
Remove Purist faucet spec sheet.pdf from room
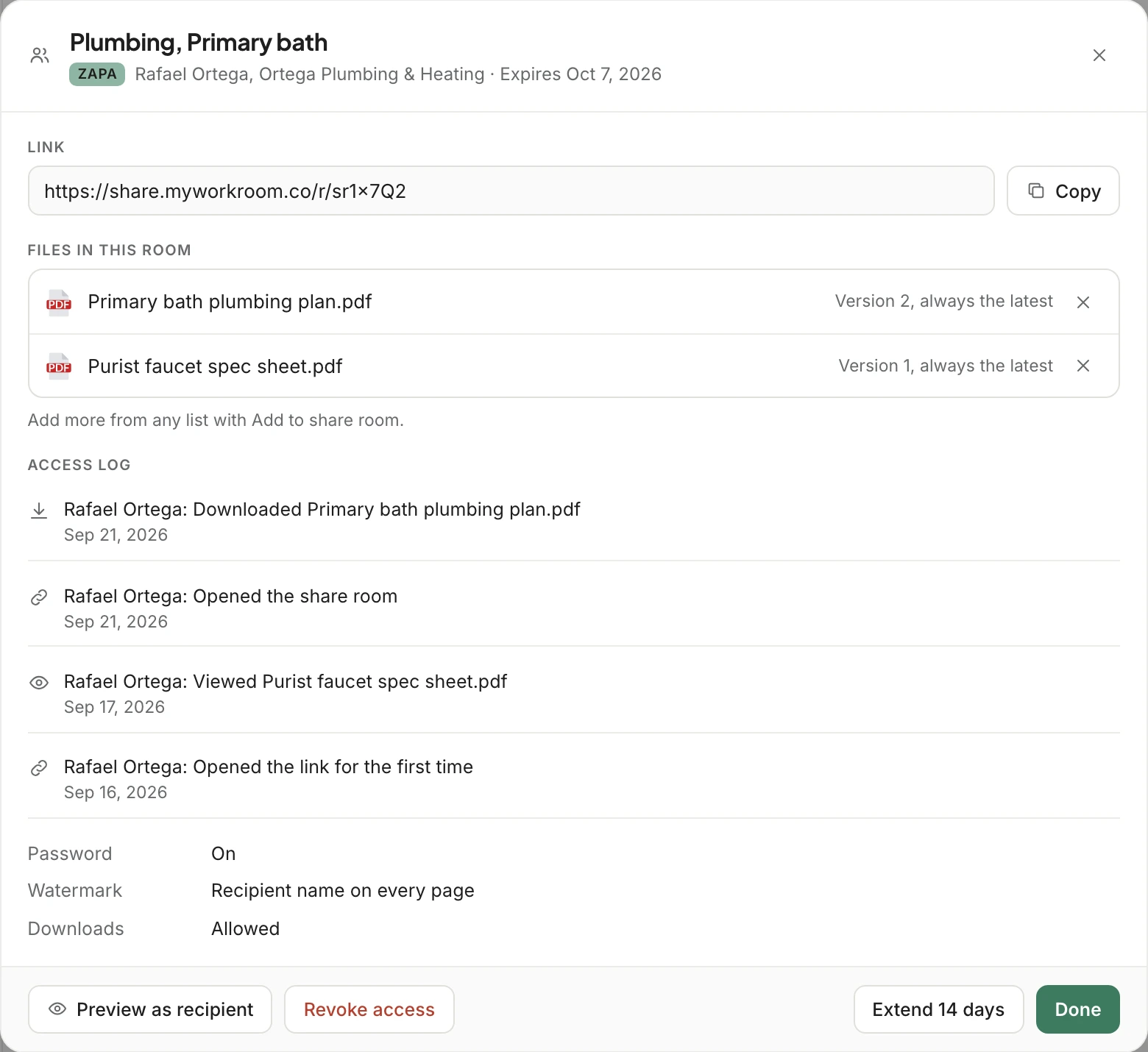pyautogui.click(x=1083, y=366)
